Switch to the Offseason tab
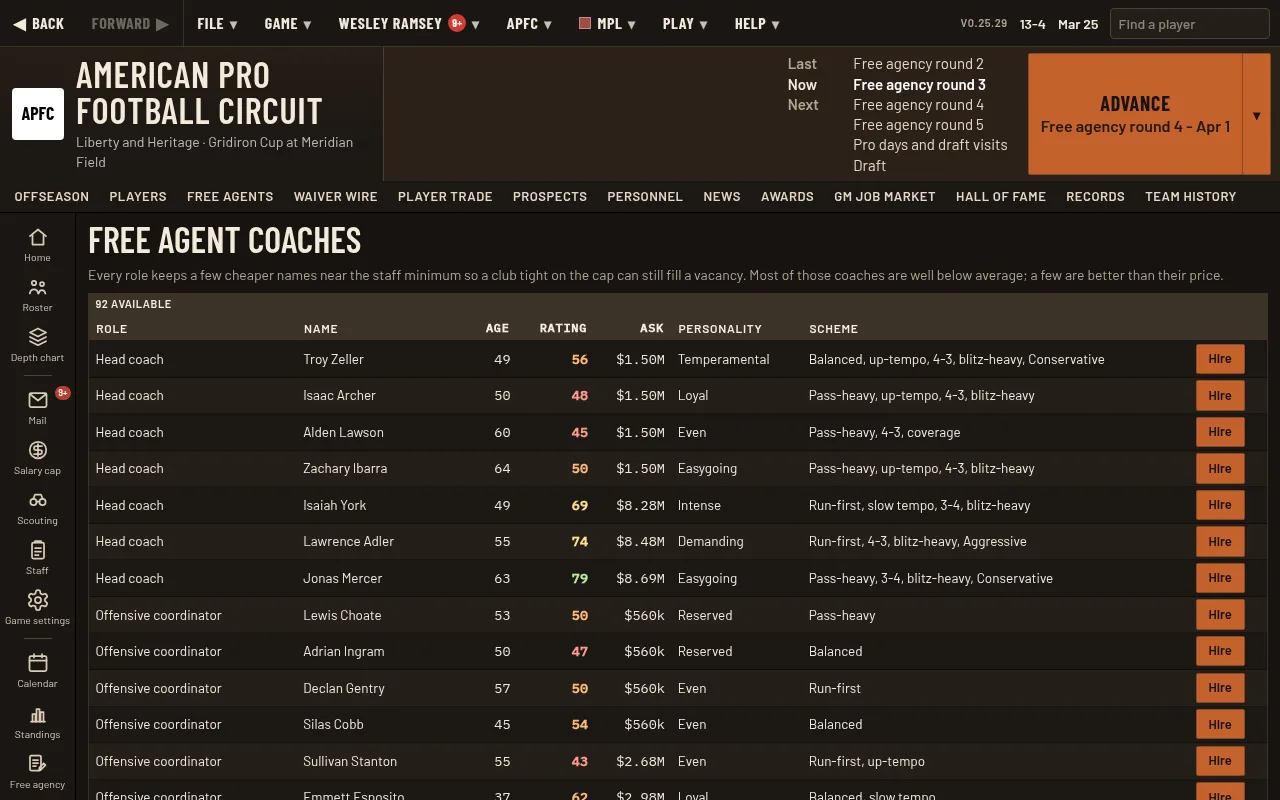This screenshot has height=800, width=1280. point(52,197)
